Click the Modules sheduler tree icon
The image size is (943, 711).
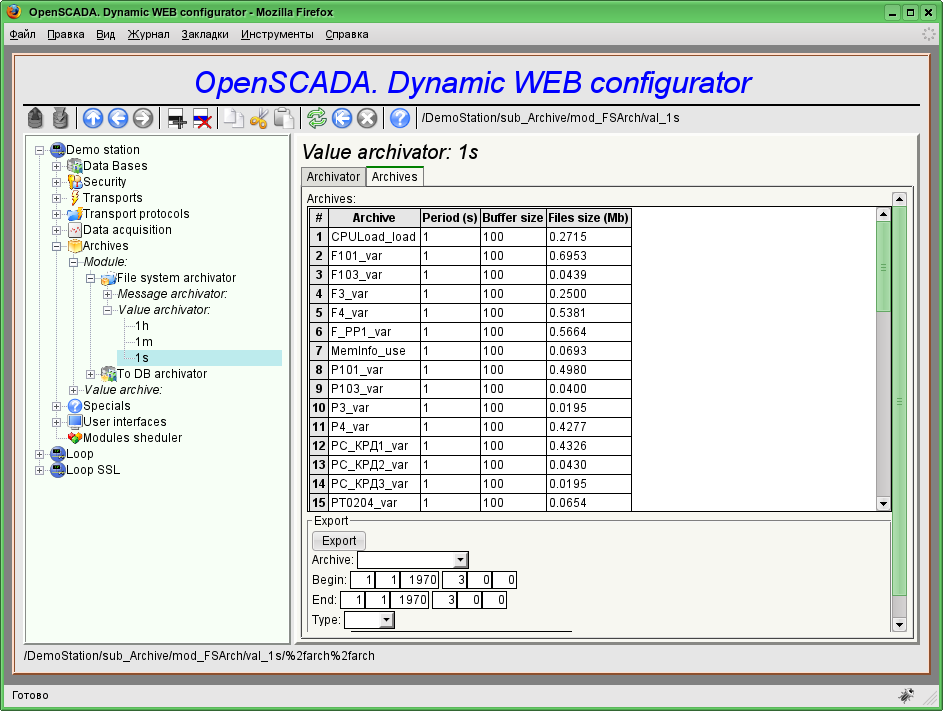click(75, 438)
